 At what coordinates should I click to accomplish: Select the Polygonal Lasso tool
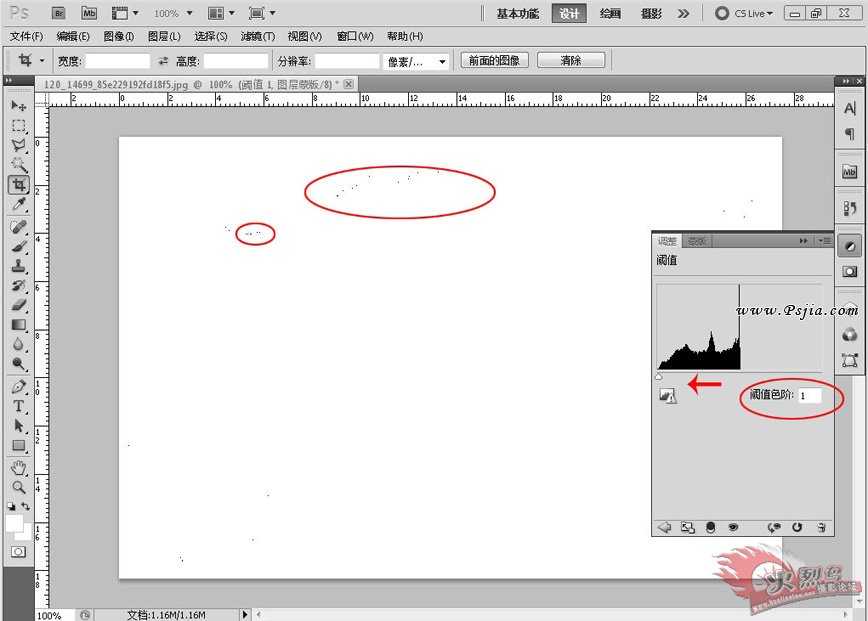click(18, 146)
